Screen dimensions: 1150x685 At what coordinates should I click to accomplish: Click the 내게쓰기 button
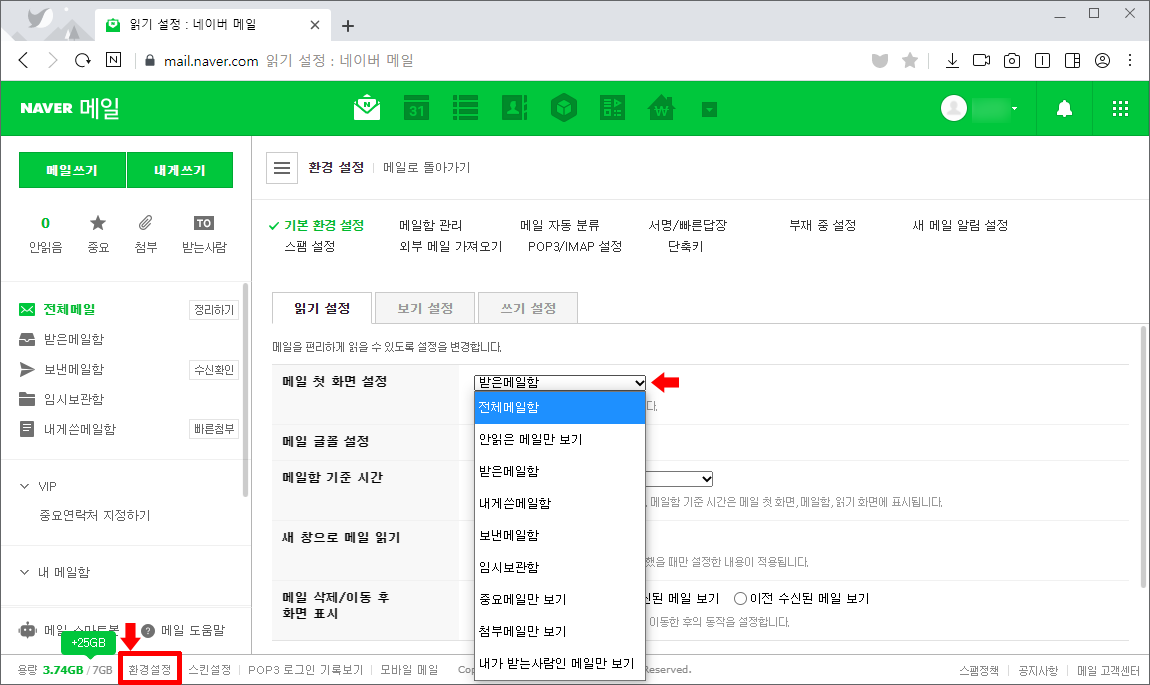(x=180, y=170)
